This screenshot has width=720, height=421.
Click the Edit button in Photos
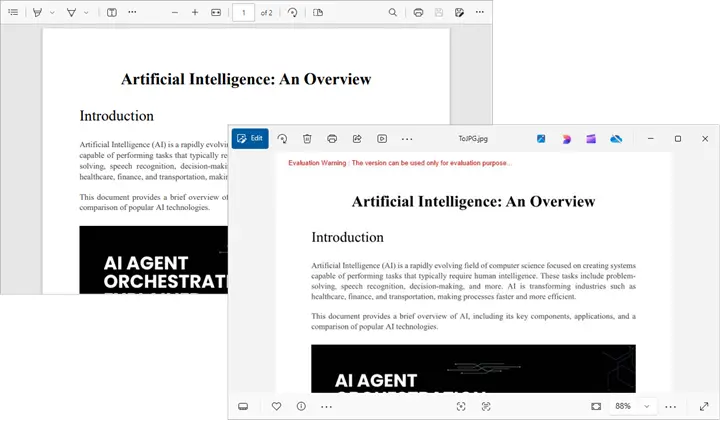(250, 138)
